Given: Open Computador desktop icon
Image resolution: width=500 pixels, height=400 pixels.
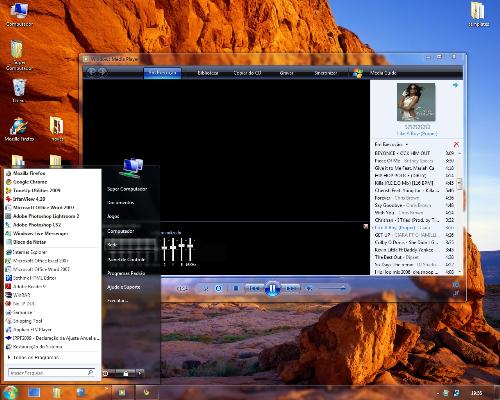Looking at the screenshot, I should click(19, 14).
